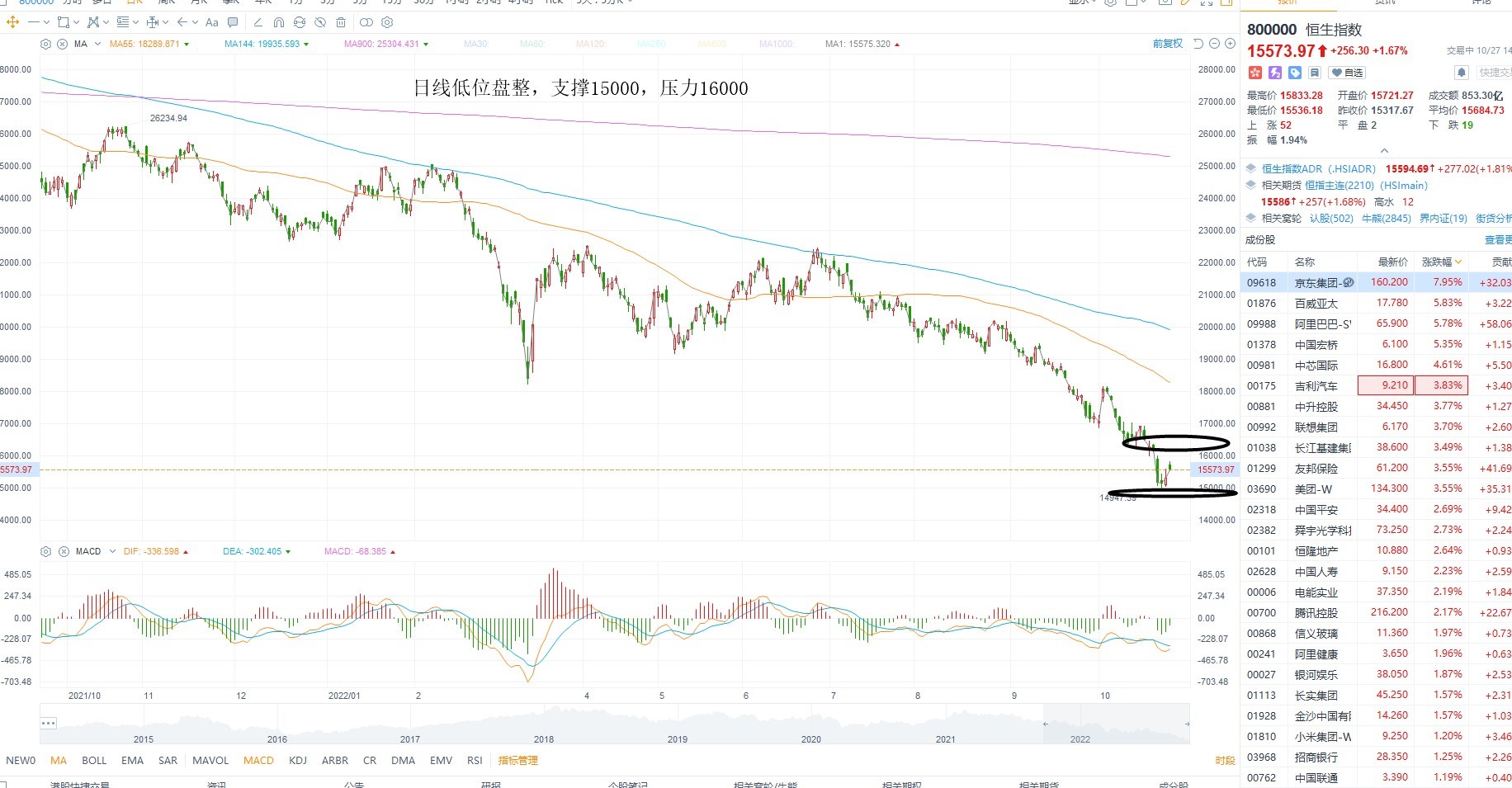
Task: Hide all drawings with the eye-slash icon
Action: 320,22
